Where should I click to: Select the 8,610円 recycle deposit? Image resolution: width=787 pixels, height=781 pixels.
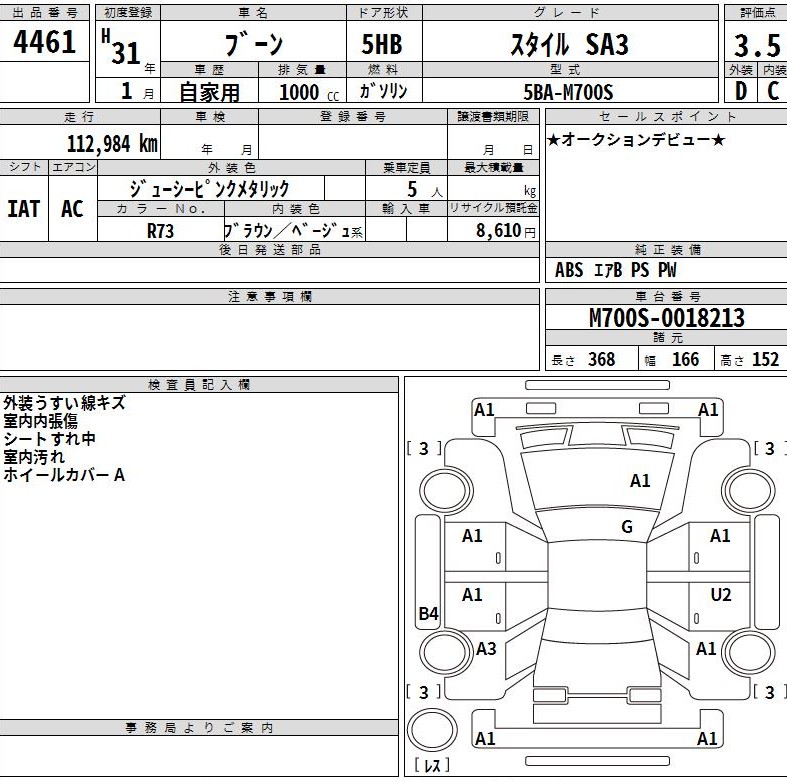[x=506, y=230]
